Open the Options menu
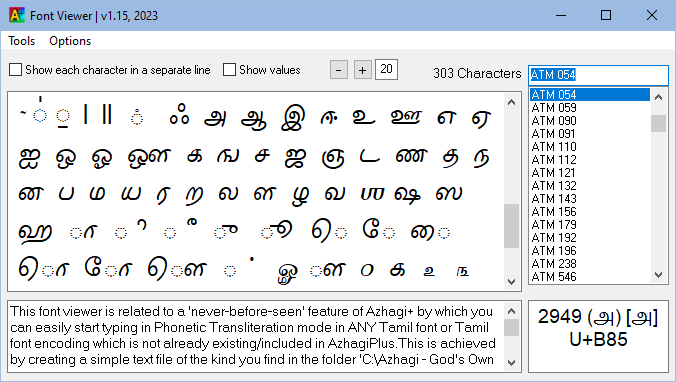Viewport: 676px width, 382px height. pyautogui.click(x=70, y=41)
